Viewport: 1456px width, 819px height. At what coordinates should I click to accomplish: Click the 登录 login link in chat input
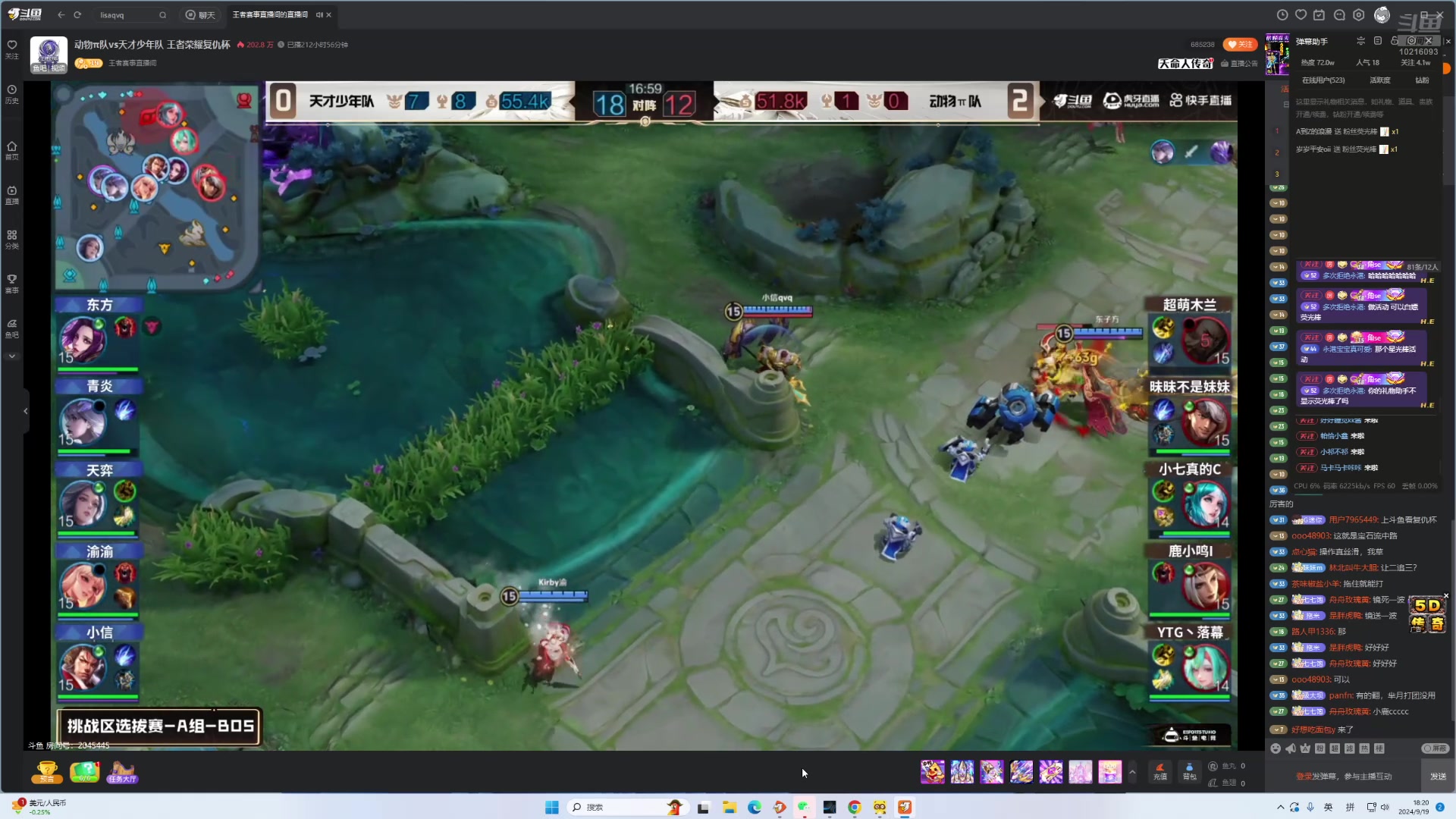(x=1304, y=777)
